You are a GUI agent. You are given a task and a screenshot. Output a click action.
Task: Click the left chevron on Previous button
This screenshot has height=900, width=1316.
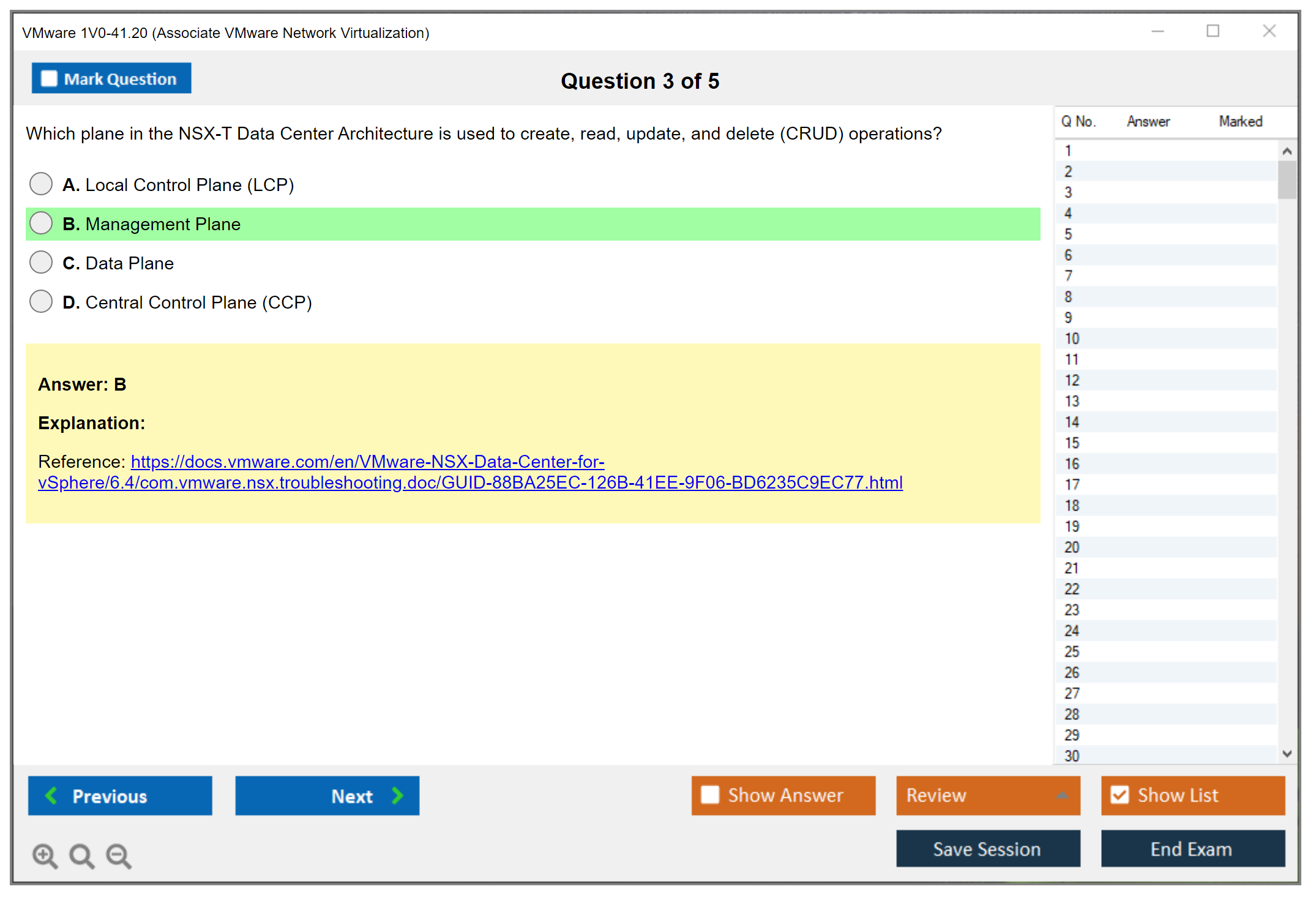51,795
